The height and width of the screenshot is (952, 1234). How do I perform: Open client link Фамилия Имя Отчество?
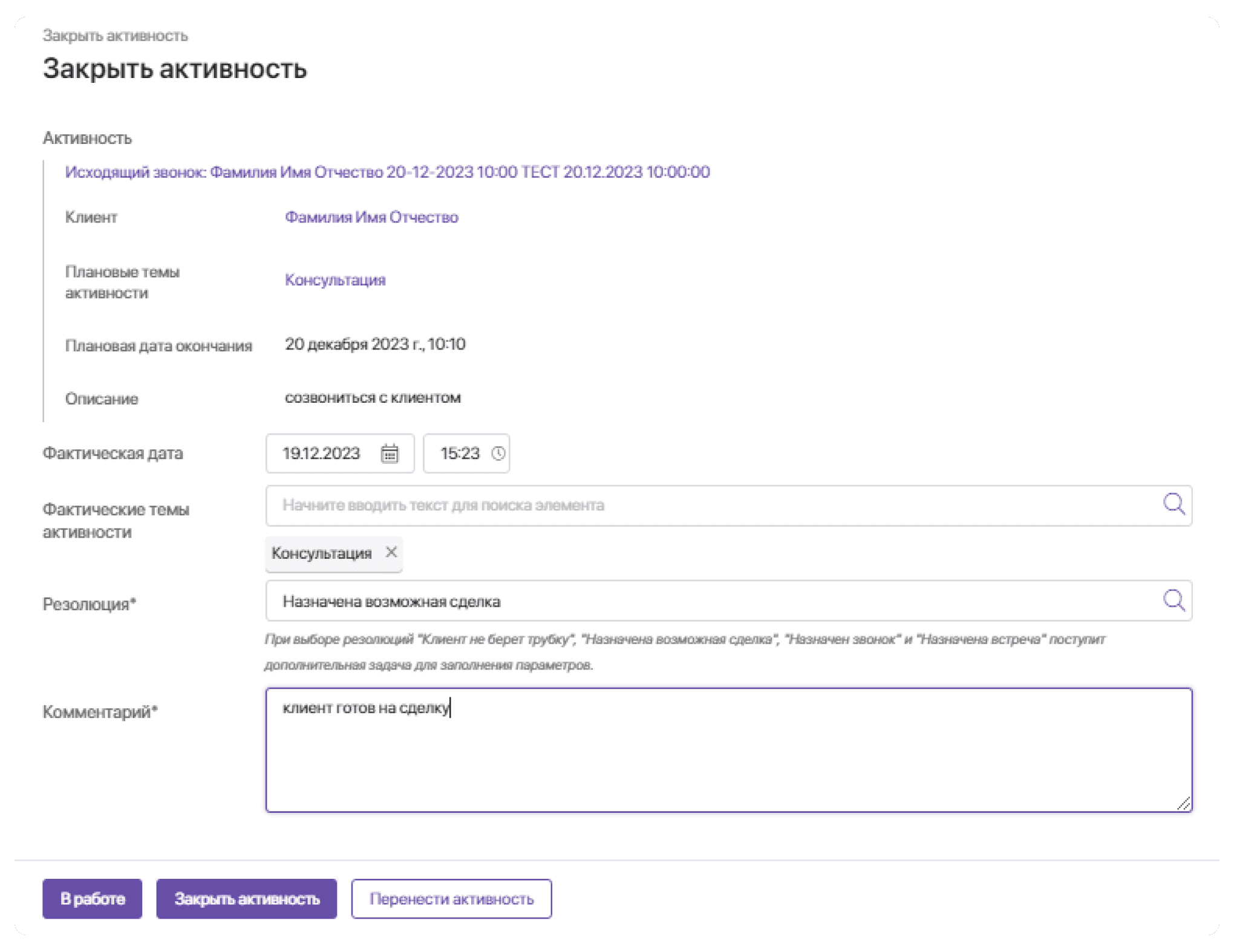coord(371,217)
